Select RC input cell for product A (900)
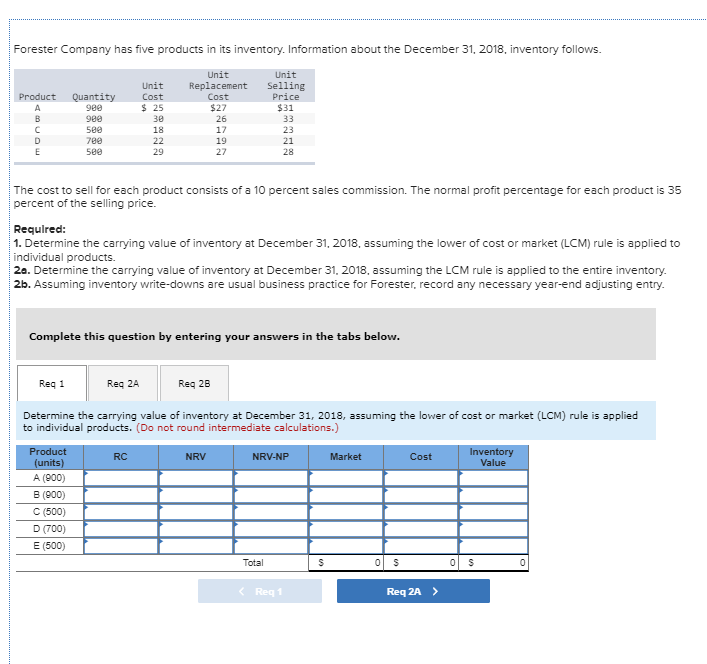Image resolution: width=707 pixels, height=664 pixels. click(x=121, y=478)
